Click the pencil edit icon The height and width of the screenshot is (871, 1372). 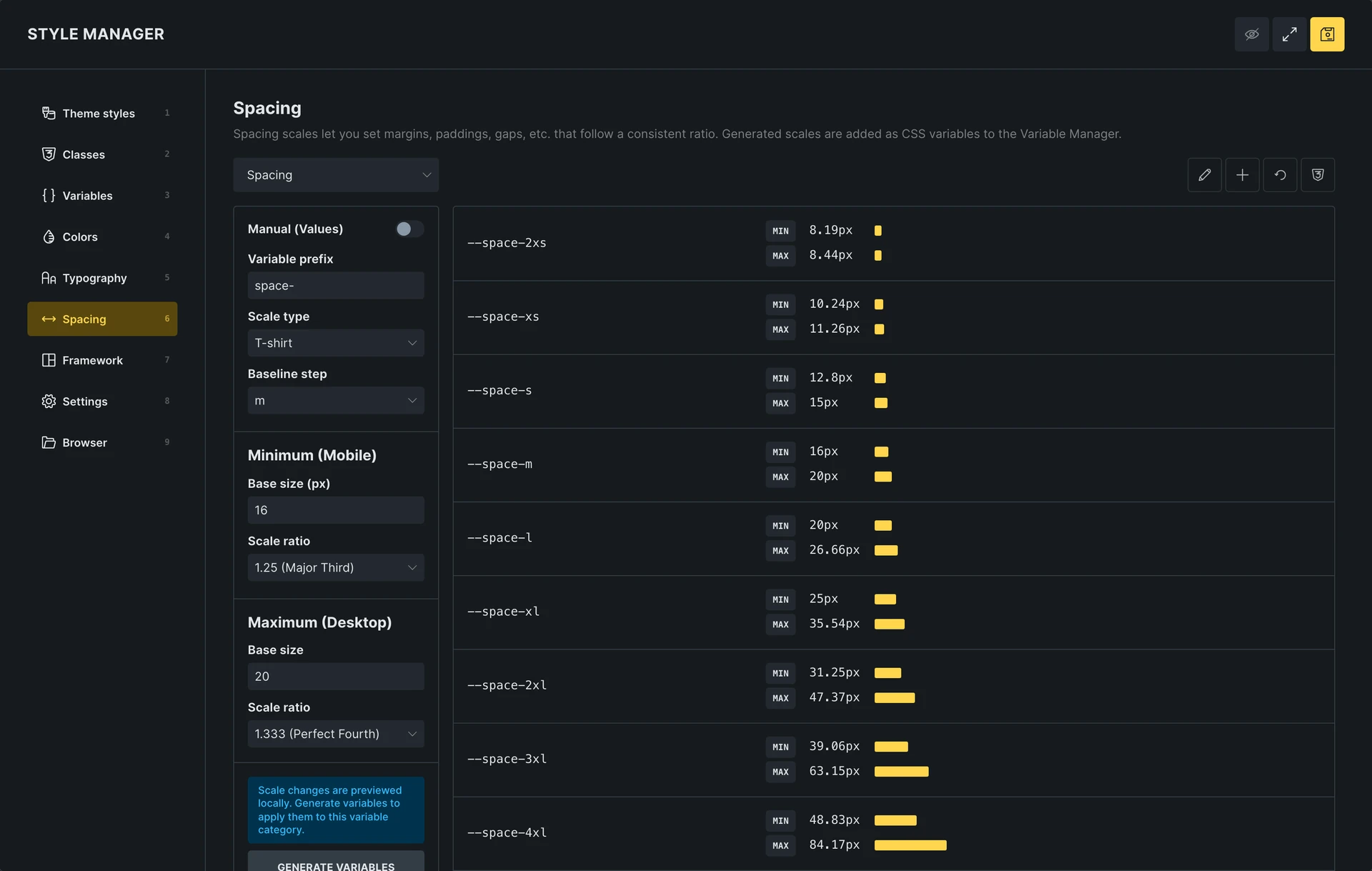(1204, 175)
